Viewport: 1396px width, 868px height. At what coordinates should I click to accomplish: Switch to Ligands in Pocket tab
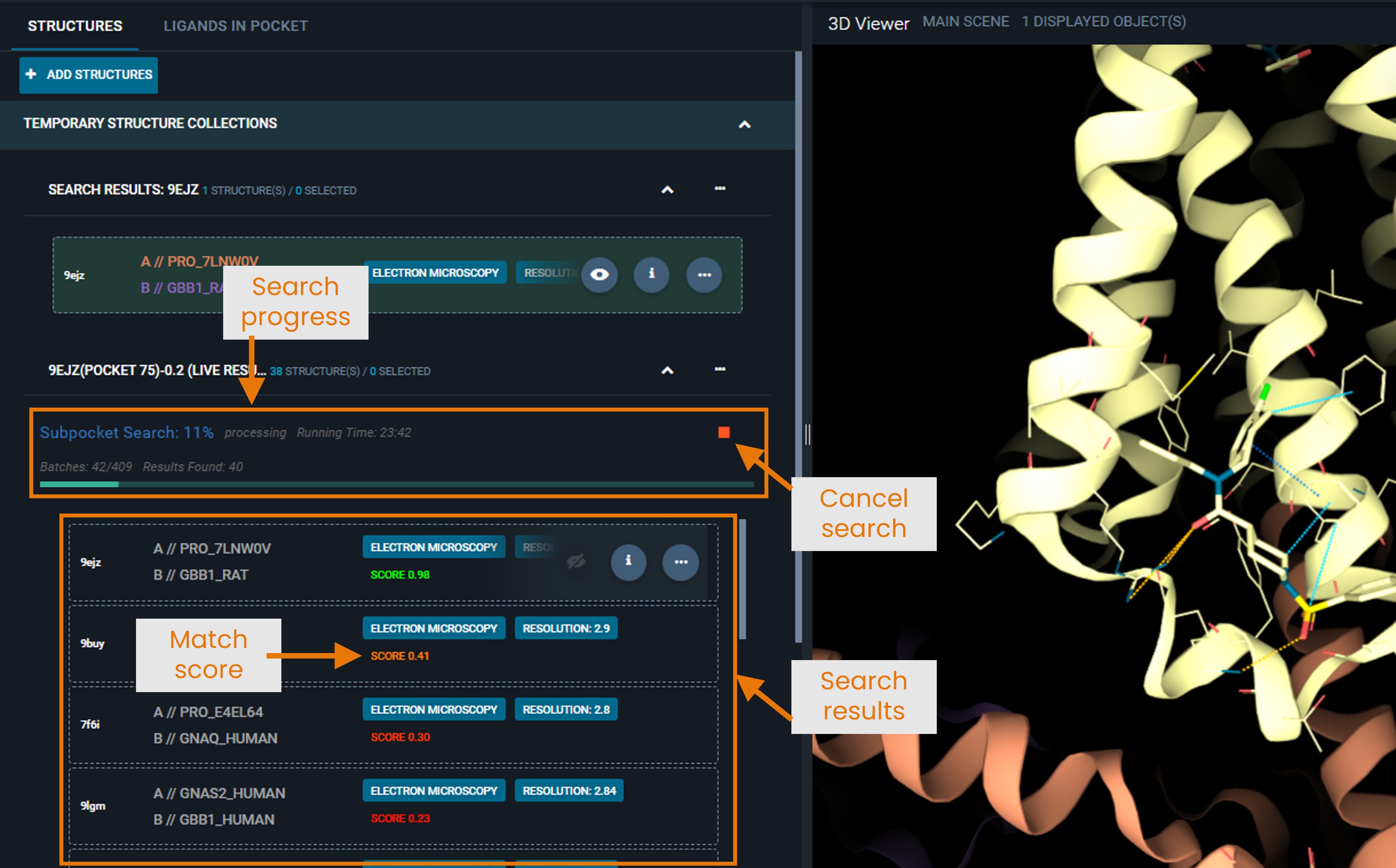[x=235, y=26]
